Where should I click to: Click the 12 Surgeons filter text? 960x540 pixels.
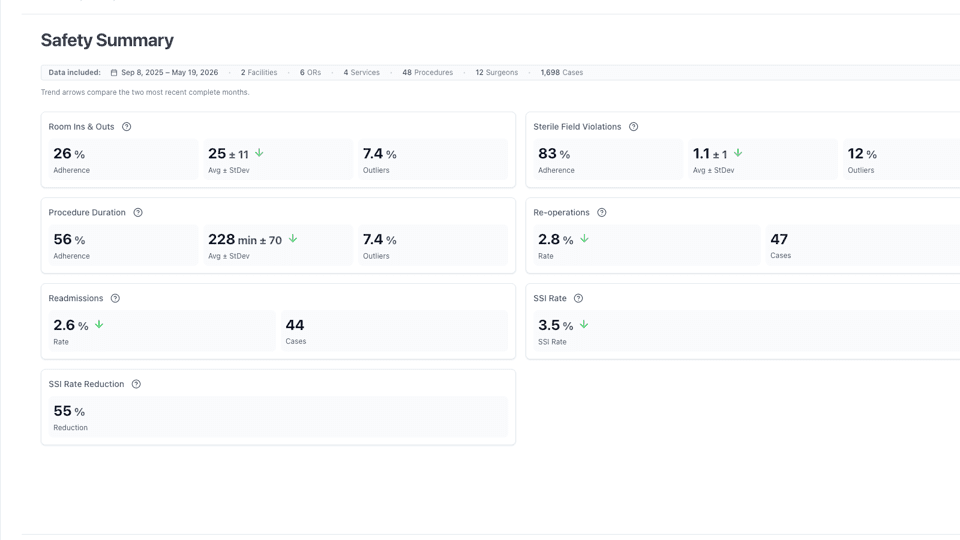(497, 72)
